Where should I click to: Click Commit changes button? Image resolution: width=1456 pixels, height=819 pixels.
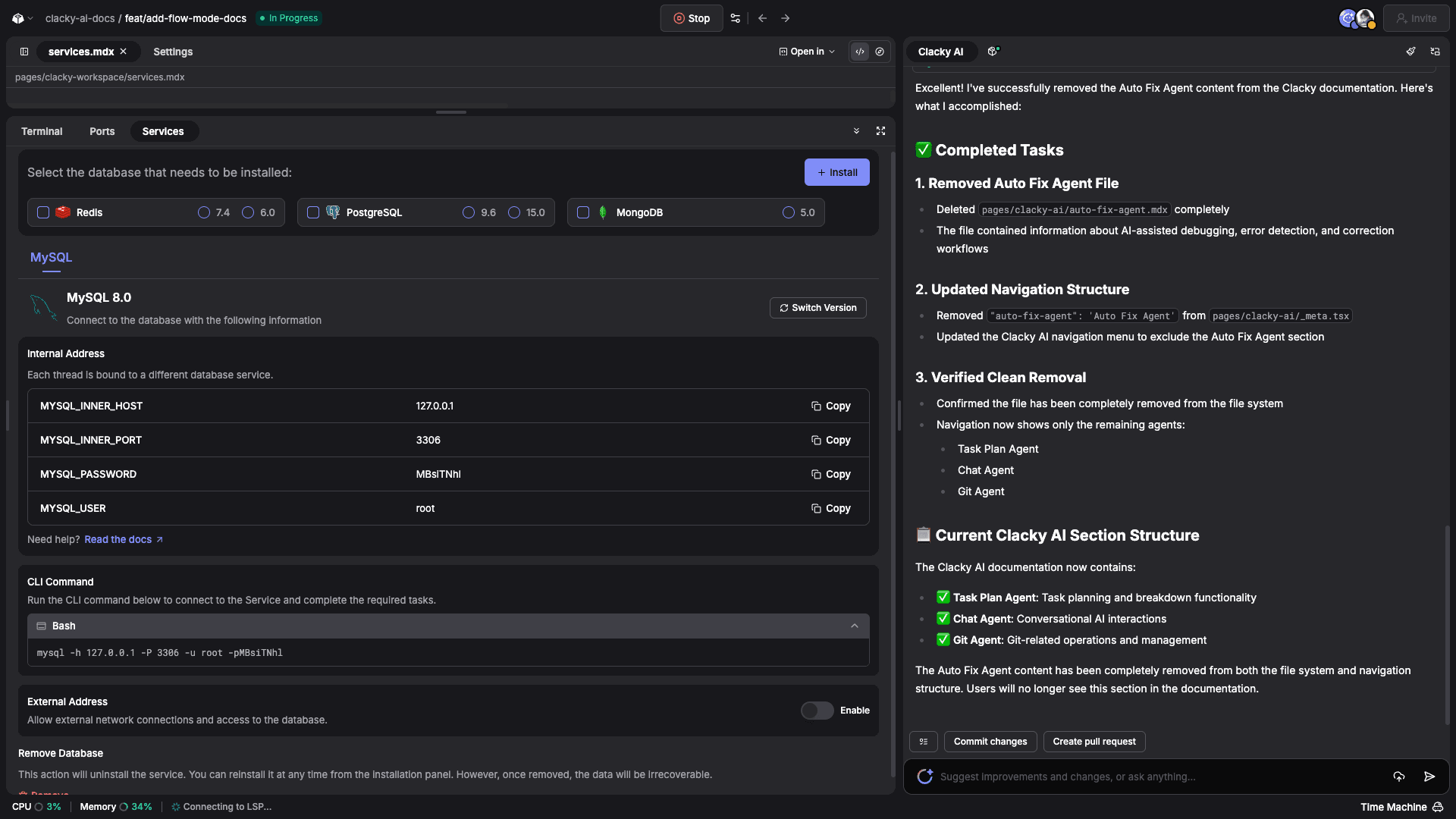click(x=990, y=742)
